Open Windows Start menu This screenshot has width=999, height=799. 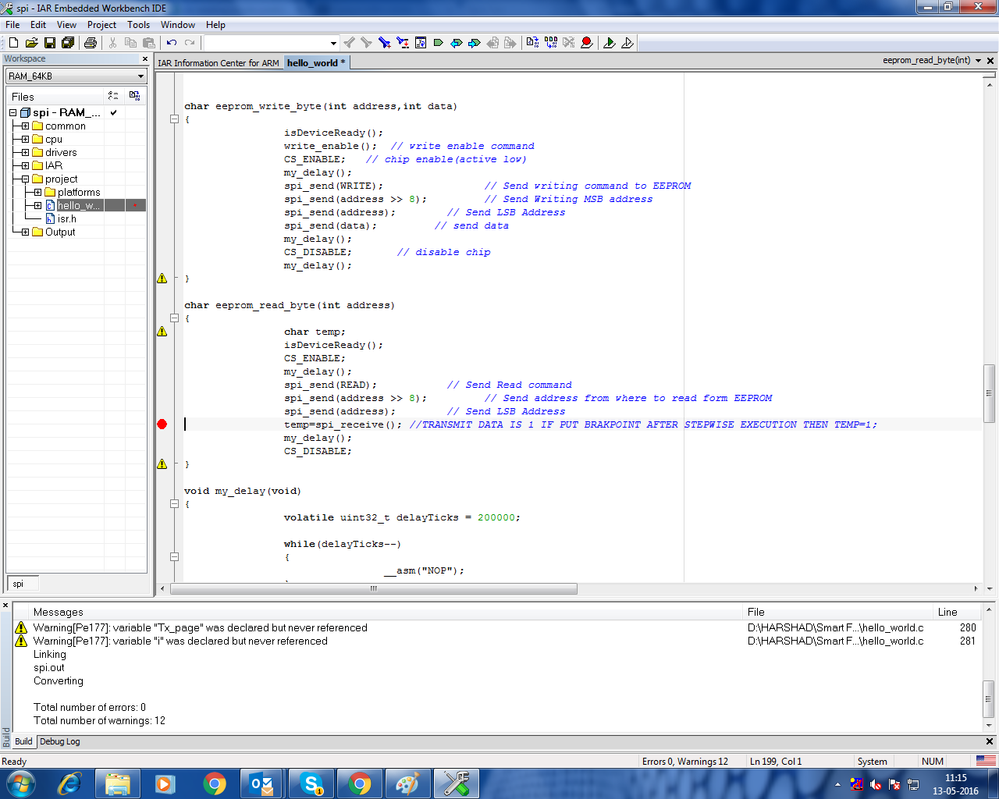pos(19,784)
